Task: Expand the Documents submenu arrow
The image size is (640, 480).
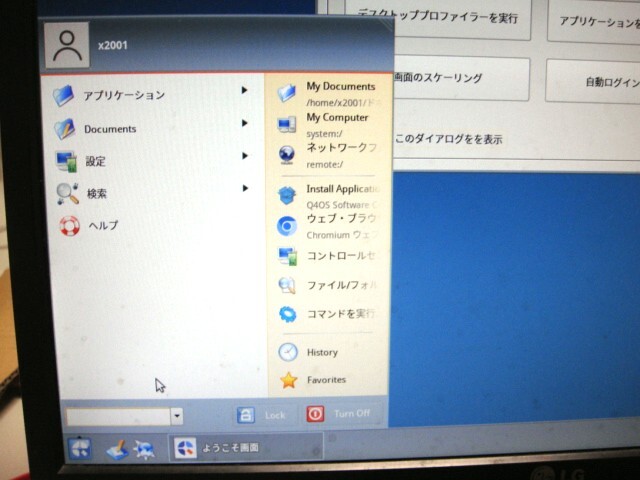Action: 244,123
